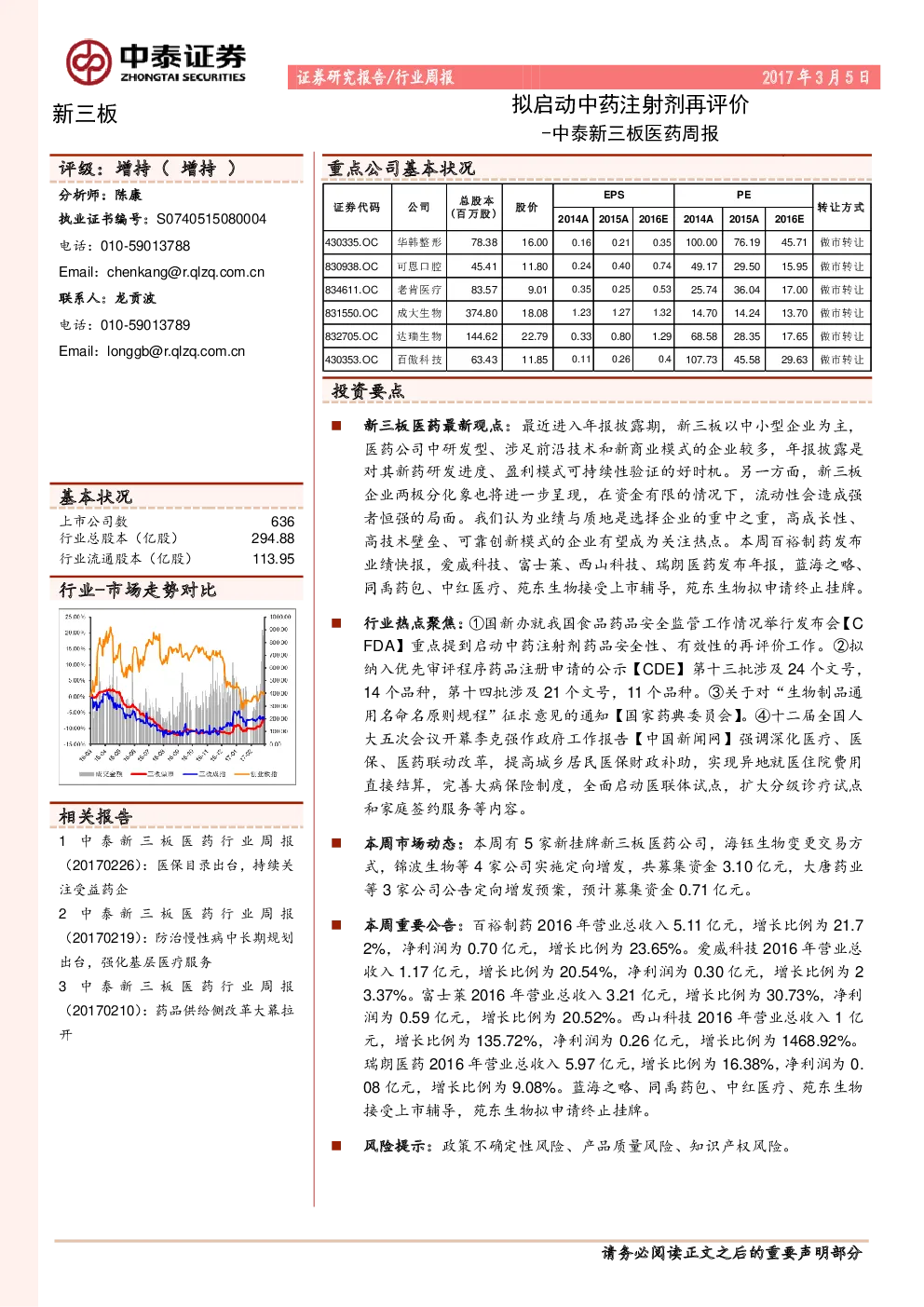The height and width of the screenshot is (1307, 924).
Task: Click the '行业-市场走势对比' heading
Action: [x=138, y=590]
